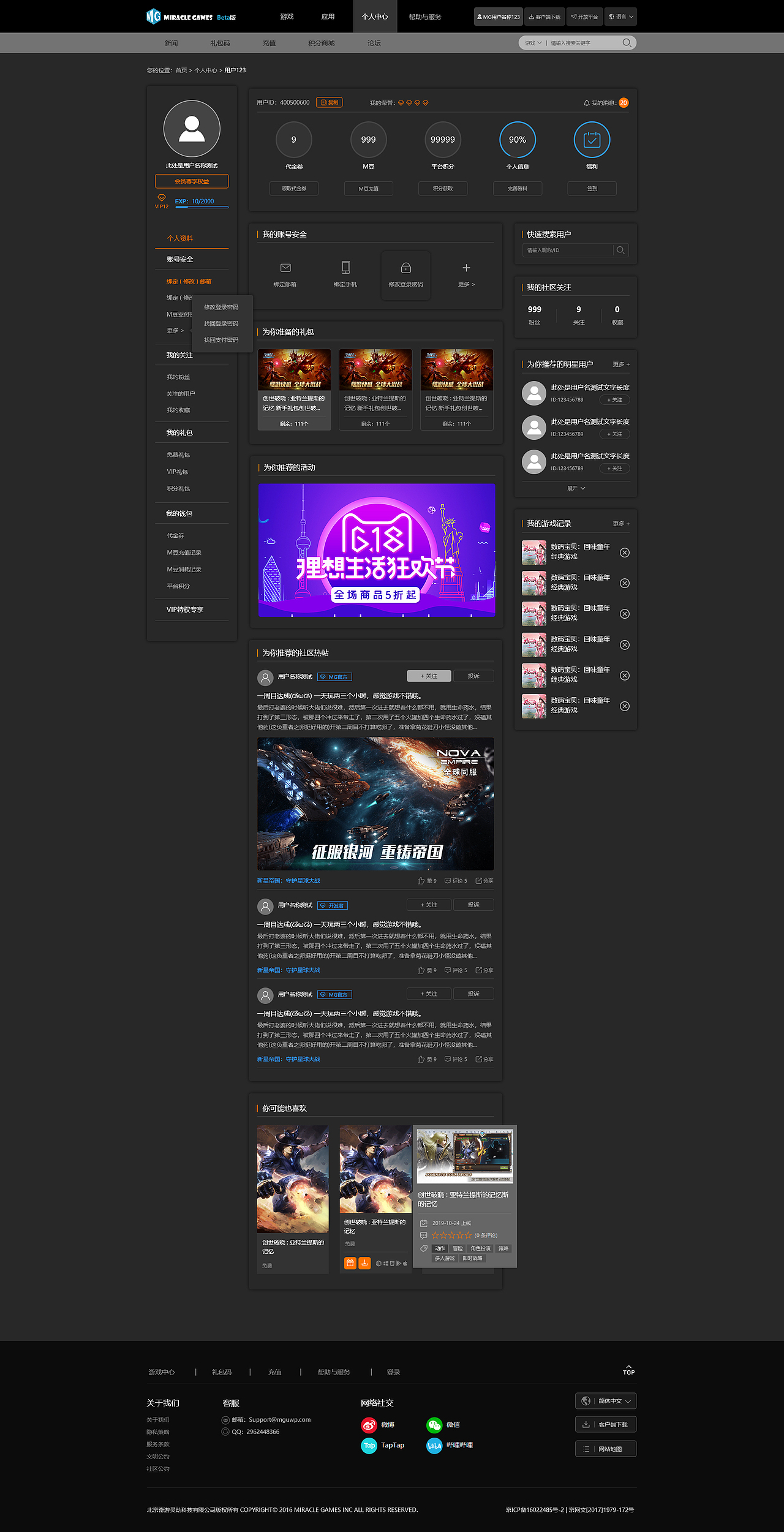Follow the first star user with 关注
Screen dimensions: 784x1532
pos(614,400)
